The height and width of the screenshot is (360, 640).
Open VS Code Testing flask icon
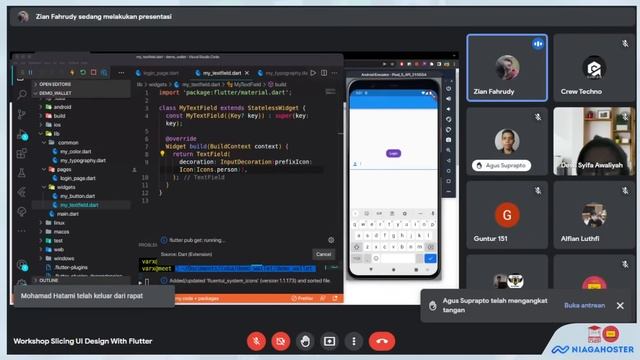[x=22, y=173]
